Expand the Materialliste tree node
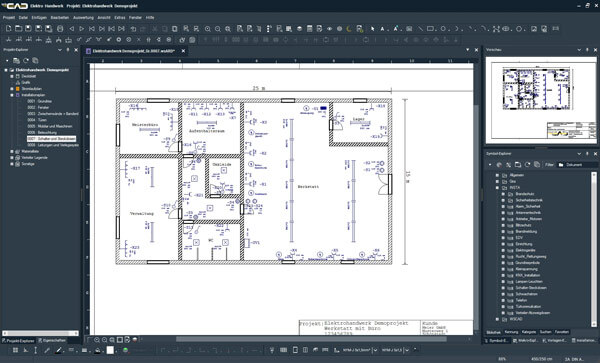This screenshot has width=600, height=363. (12, 151)
